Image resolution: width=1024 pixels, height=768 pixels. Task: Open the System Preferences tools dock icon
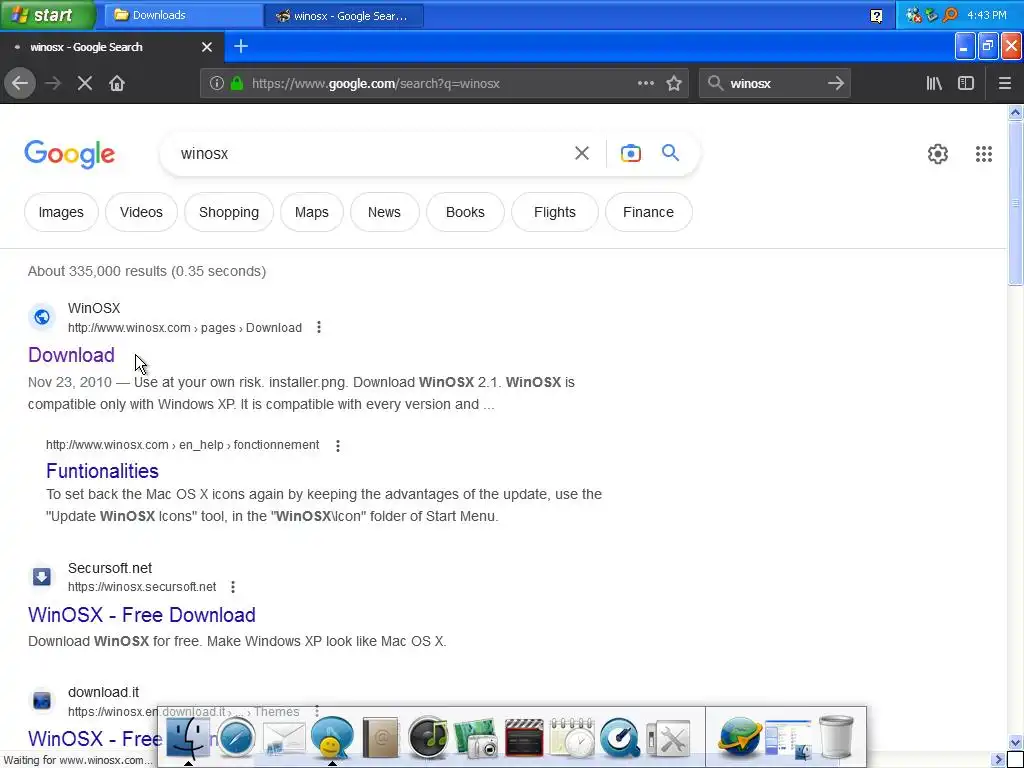pos(667,739)
